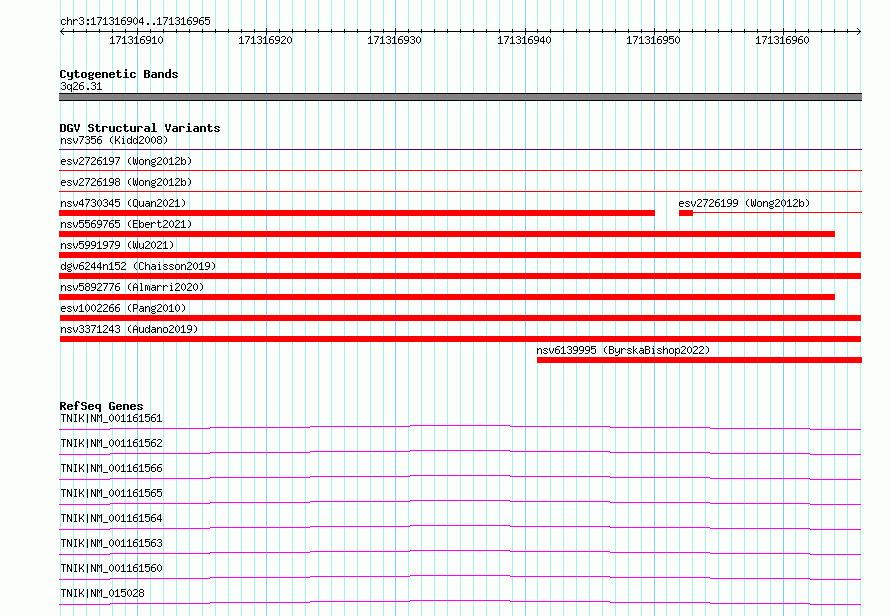Image resolution: width=890 pixels, height=616 pixels.
Task: Click ruler tick label 171316960
Action: [782, 40]
